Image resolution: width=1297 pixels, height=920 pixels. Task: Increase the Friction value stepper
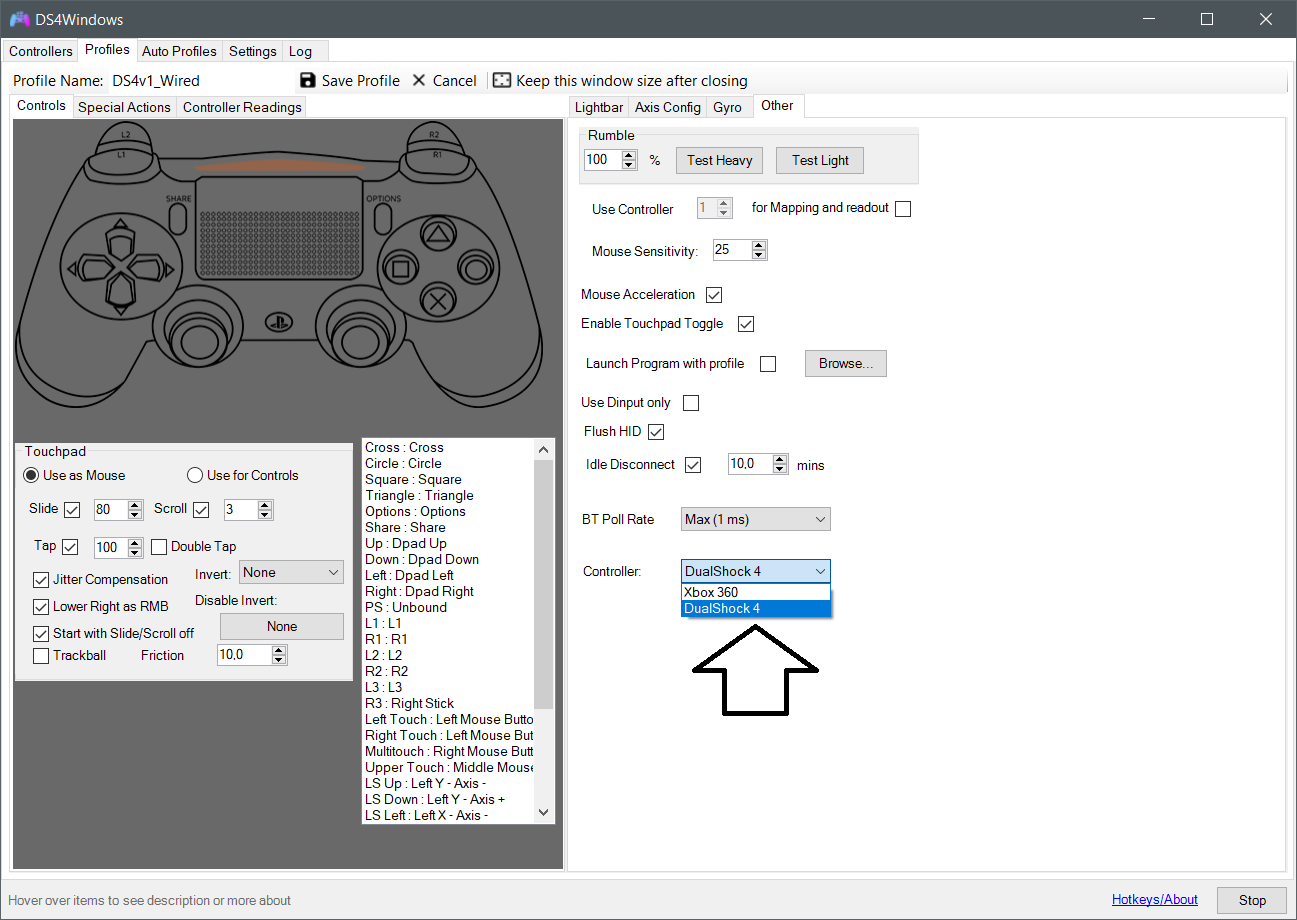point(279,651)
